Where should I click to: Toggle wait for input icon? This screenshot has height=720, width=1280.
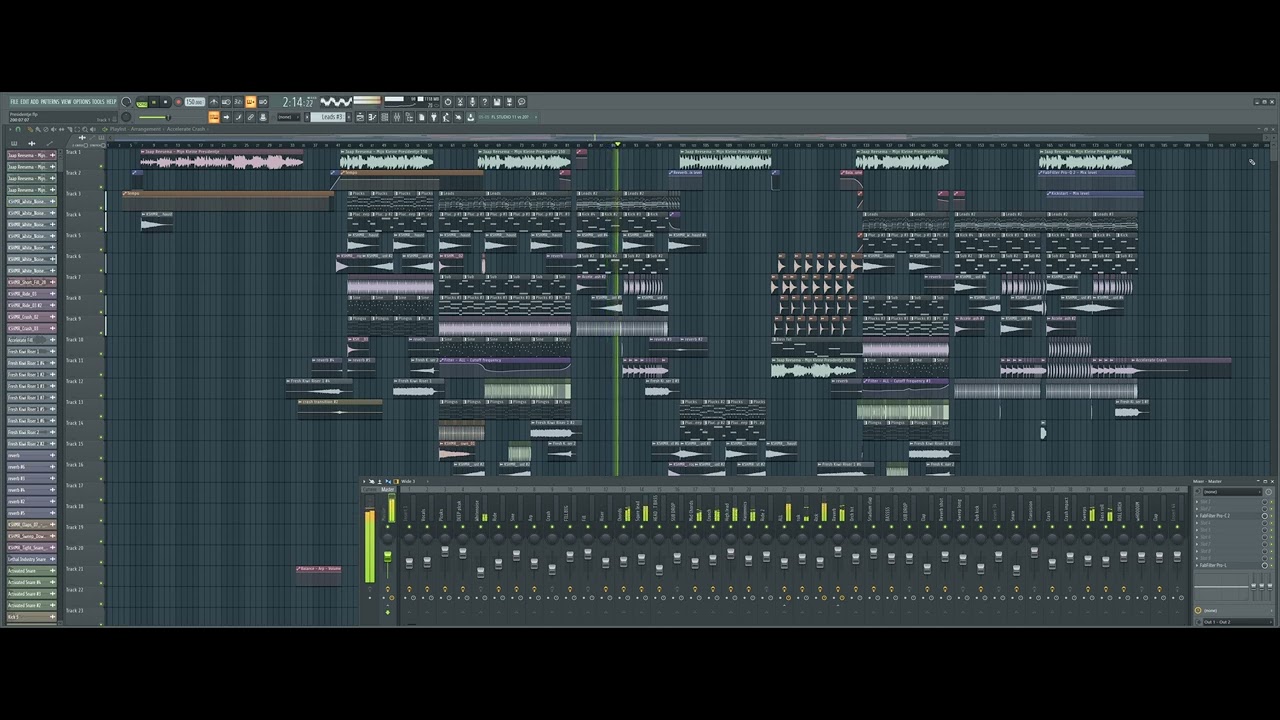(226, 102)
